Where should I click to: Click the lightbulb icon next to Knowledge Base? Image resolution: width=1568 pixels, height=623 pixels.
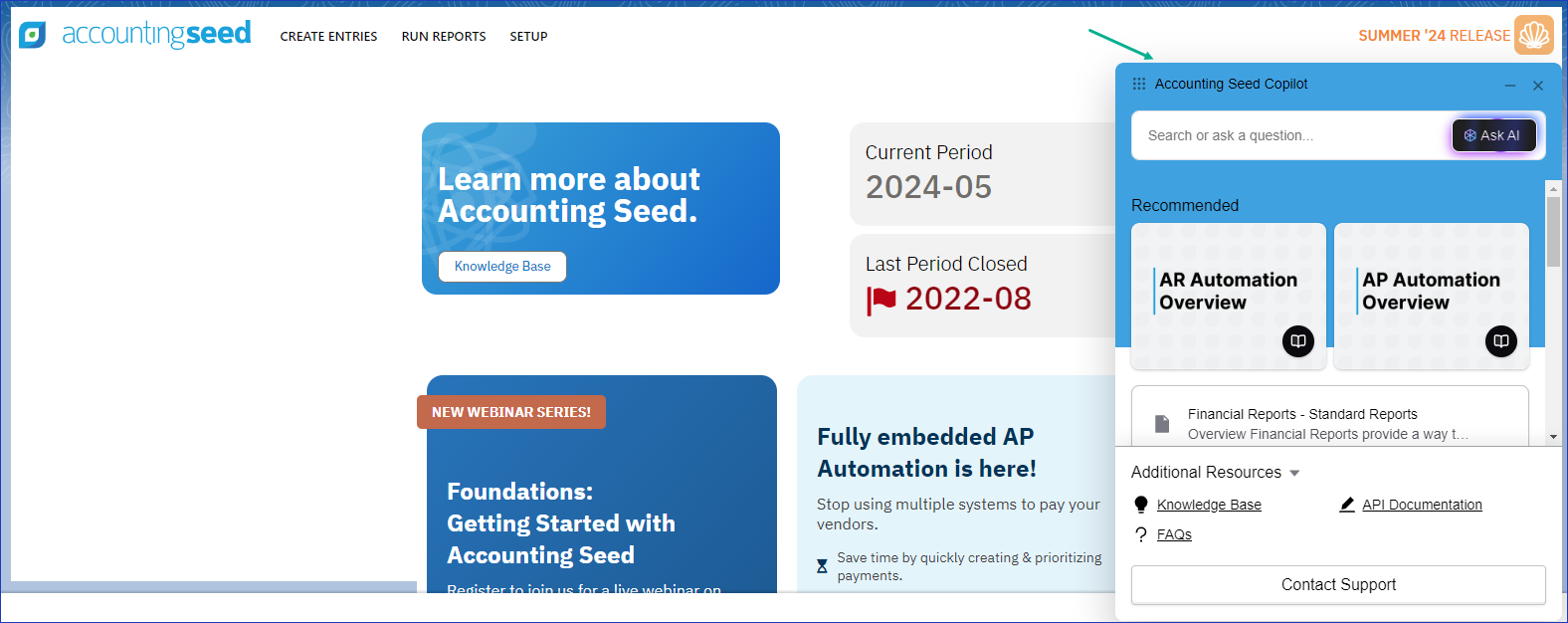1141,505
